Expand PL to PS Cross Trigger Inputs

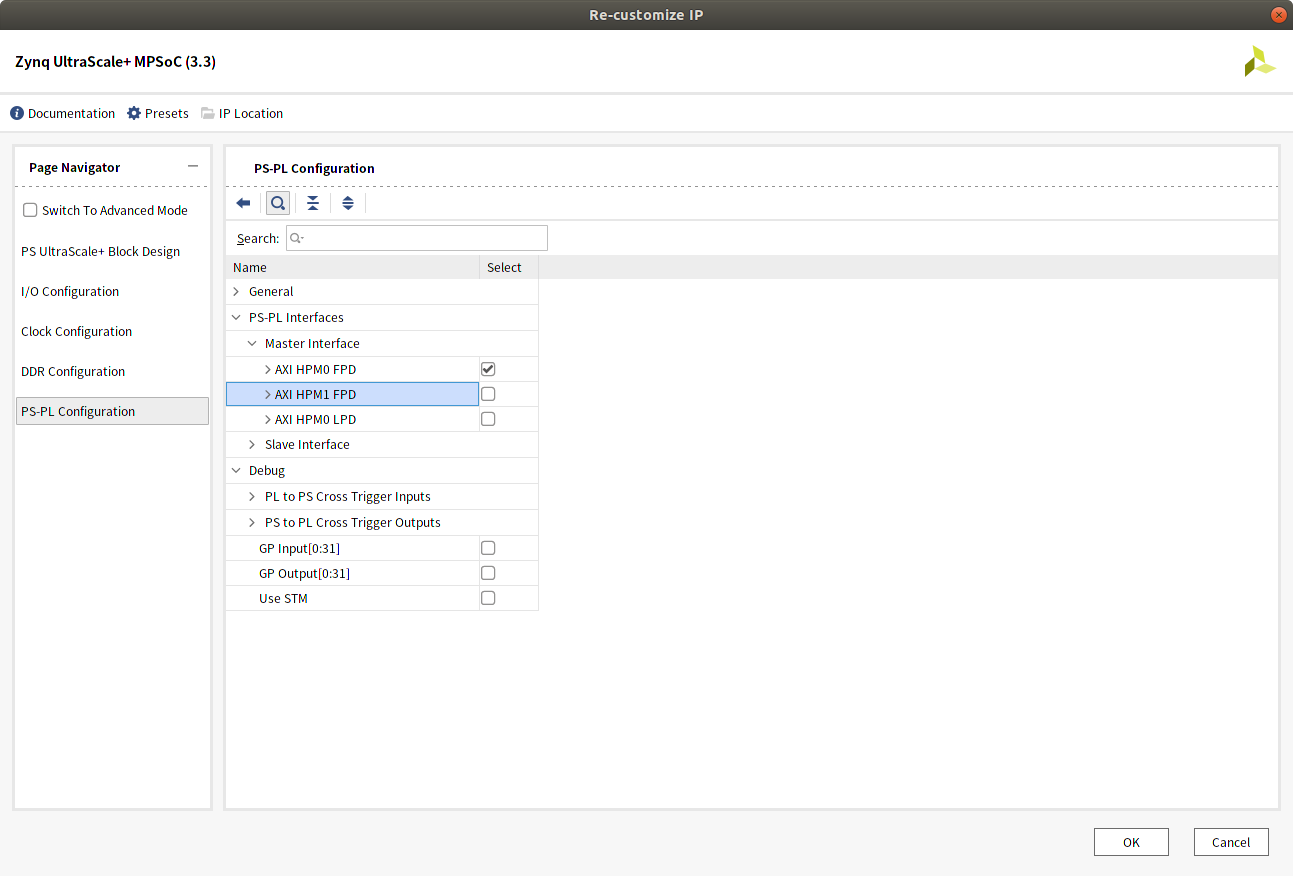tap(252, 496)
